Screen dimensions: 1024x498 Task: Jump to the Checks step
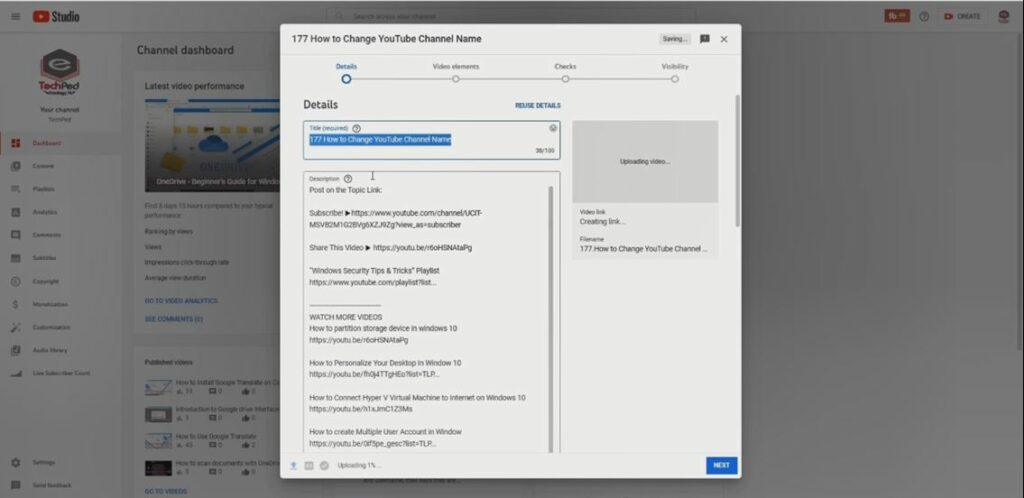pyautogui.click(x=565, y=78)
